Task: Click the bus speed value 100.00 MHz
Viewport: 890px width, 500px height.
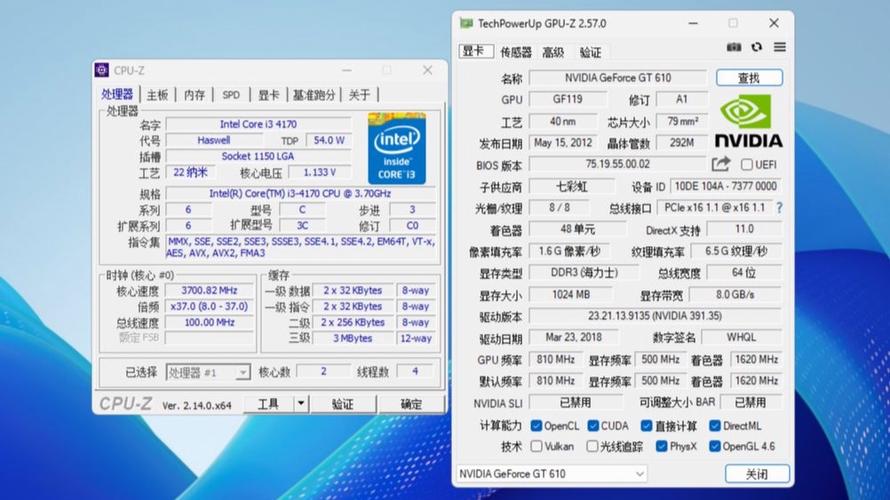Action: point(209,322)
